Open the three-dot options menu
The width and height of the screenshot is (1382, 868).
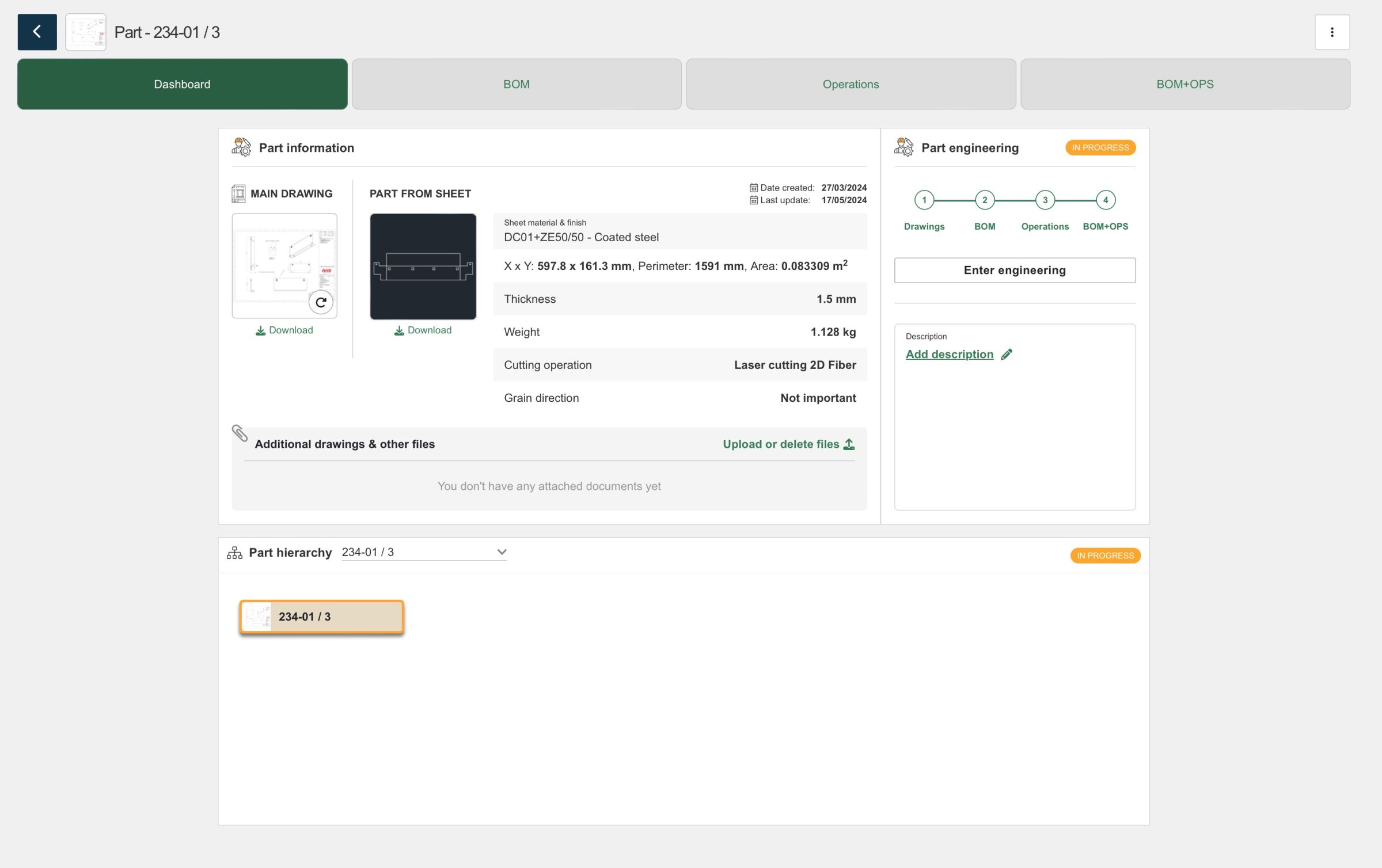[x=1331, y=32]
